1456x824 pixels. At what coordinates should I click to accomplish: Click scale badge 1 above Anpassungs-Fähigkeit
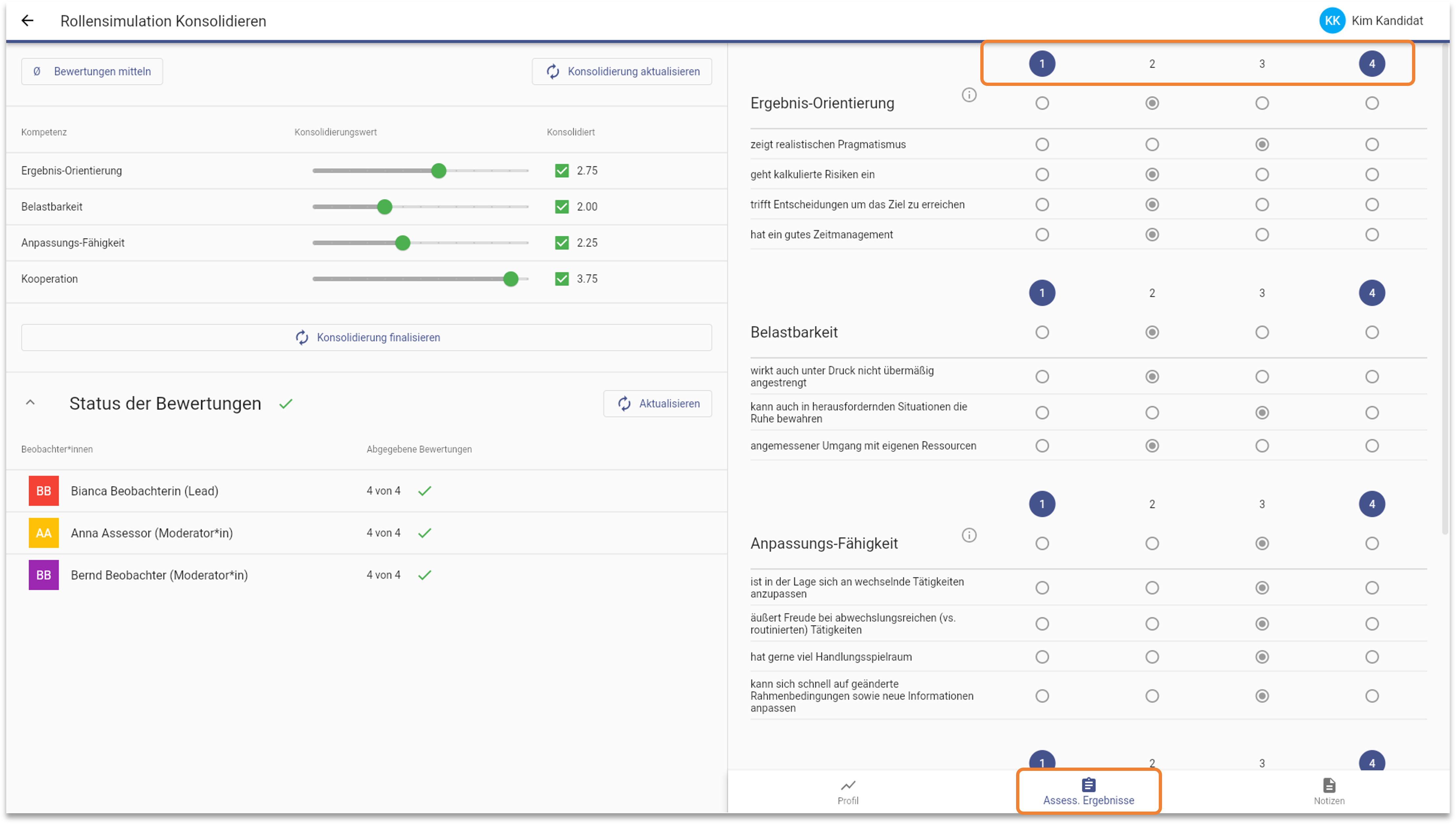(1042, 504)
